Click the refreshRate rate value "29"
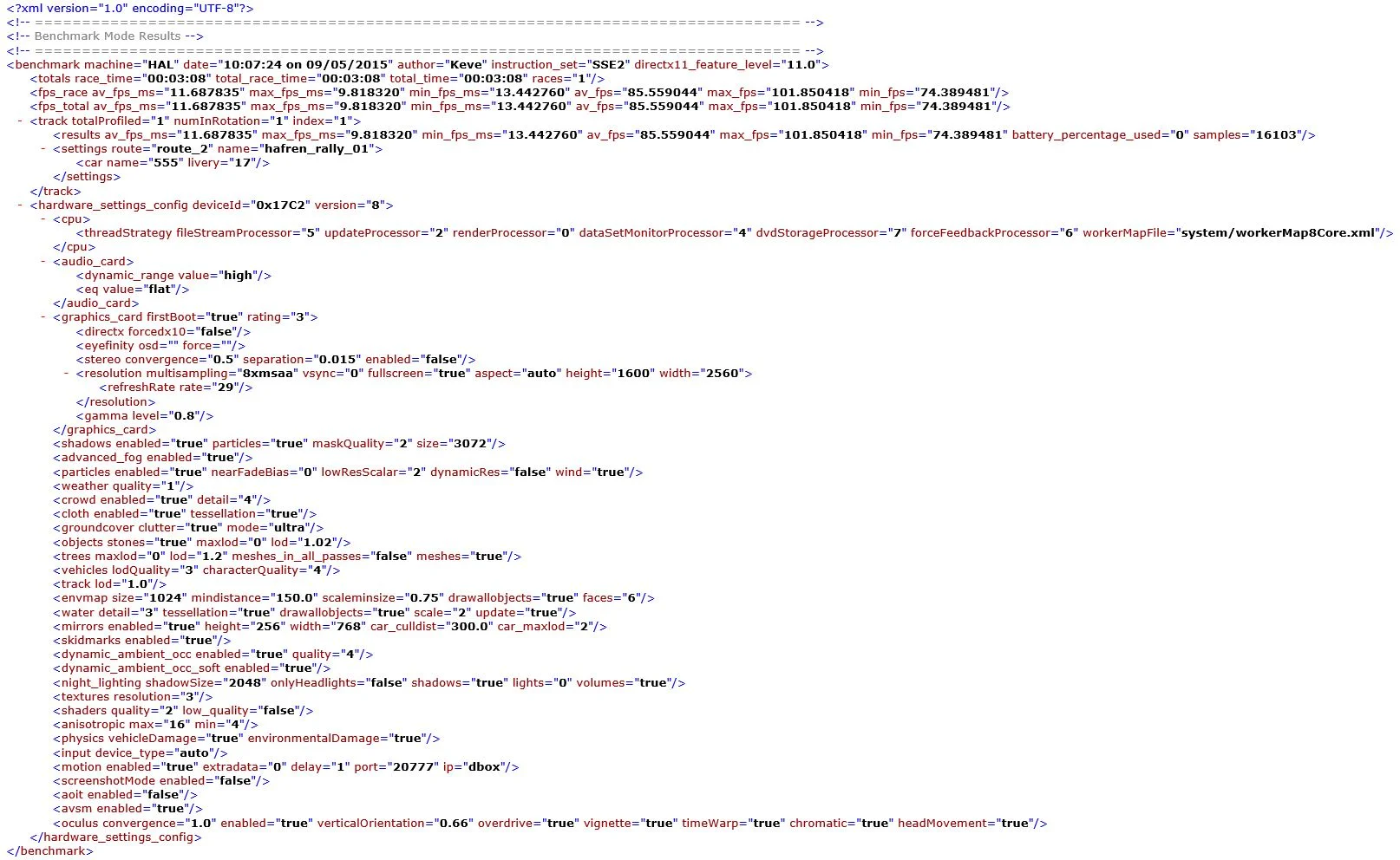1400x860 pixels. (227, 388)
